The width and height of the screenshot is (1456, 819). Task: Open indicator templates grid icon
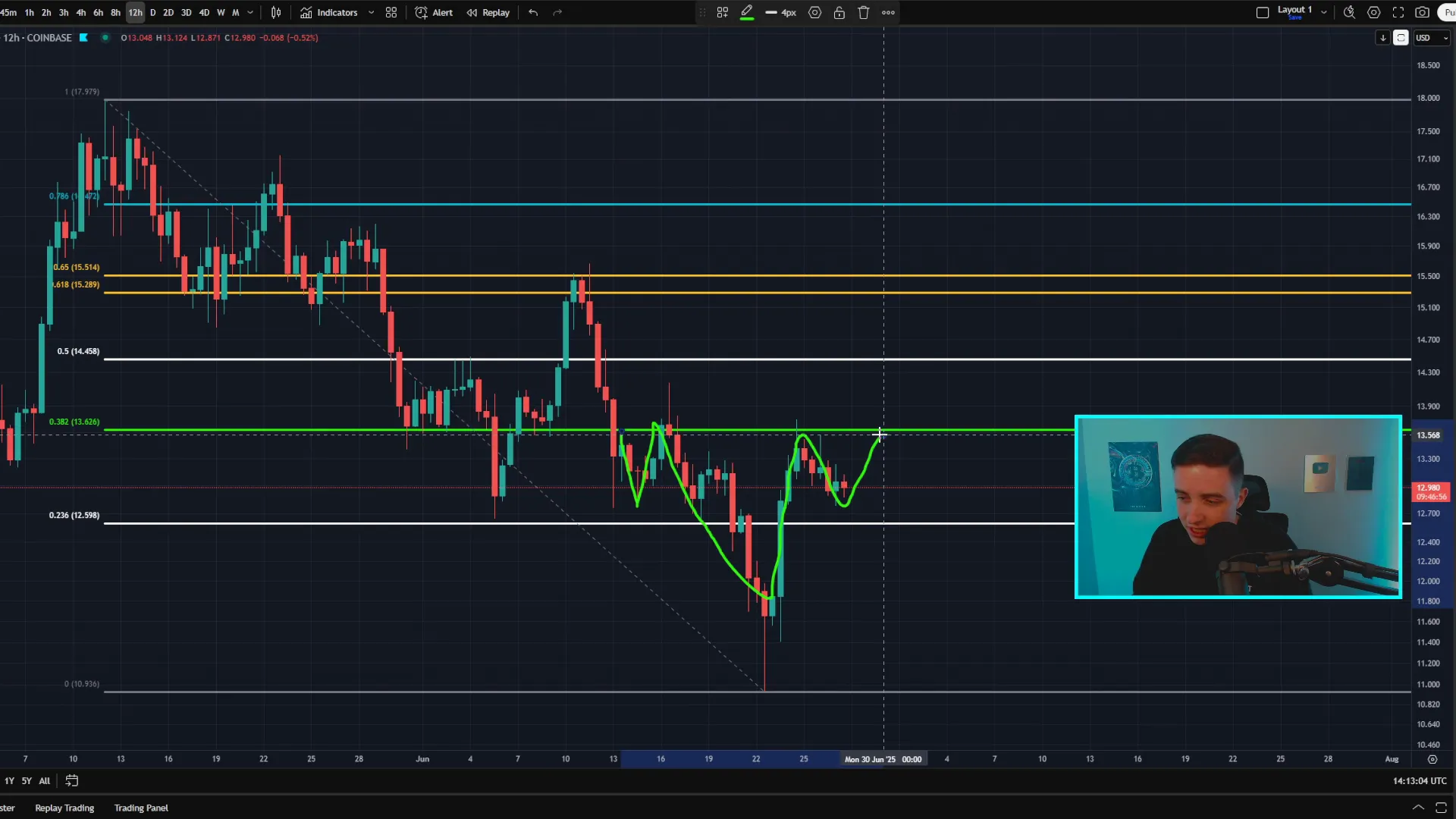[391, 12]
